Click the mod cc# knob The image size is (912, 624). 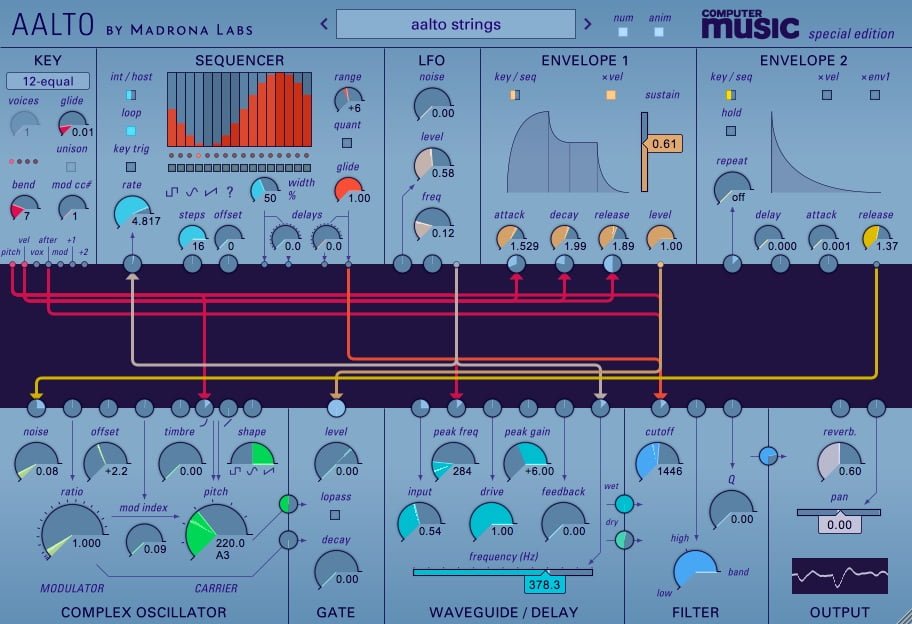pos(73,208)
